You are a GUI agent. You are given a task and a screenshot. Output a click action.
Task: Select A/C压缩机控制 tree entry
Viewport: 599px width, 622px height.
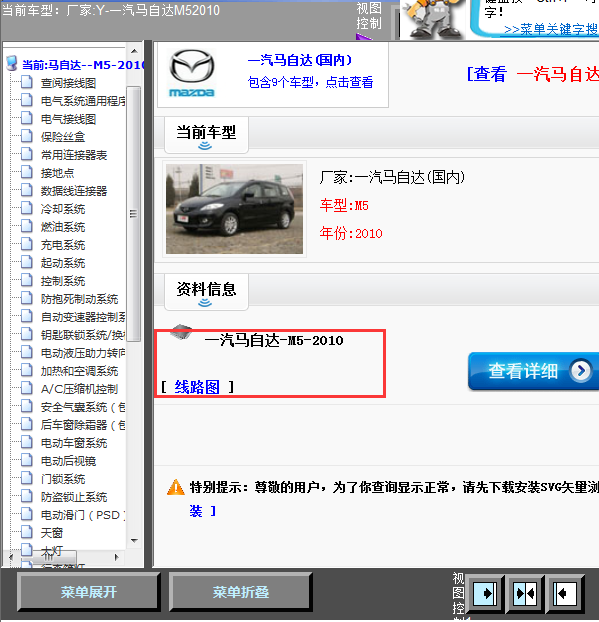click(x=79, y=389)
